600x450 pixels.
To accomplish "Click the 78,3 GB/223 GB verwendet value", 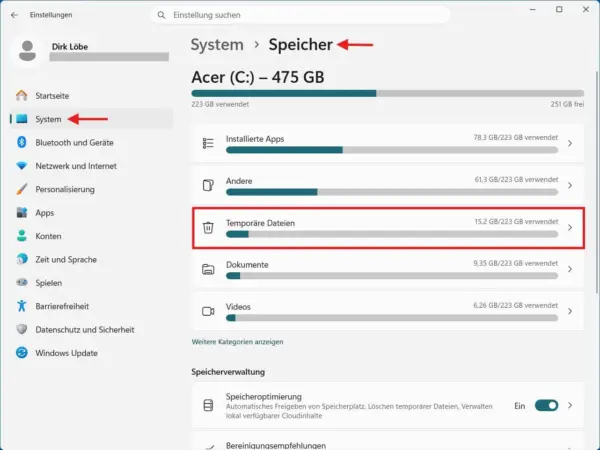I will tap(515, 137).
